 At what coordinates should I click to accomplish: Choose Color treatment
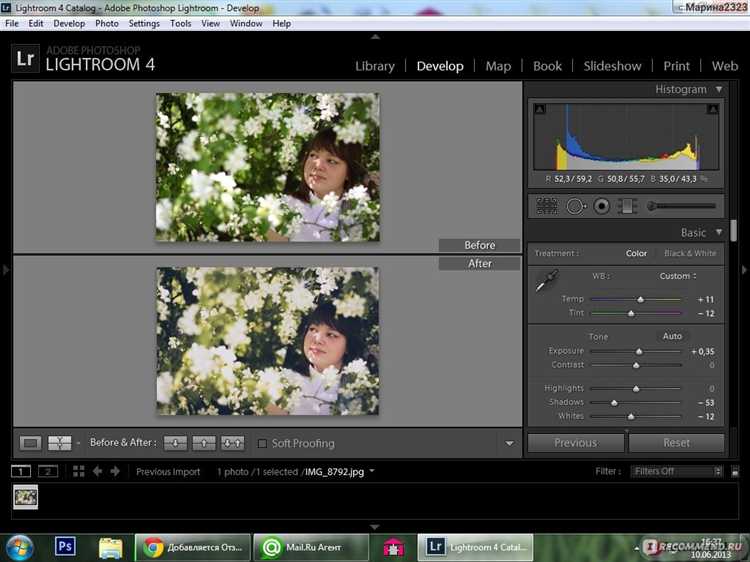pos(636,253)
